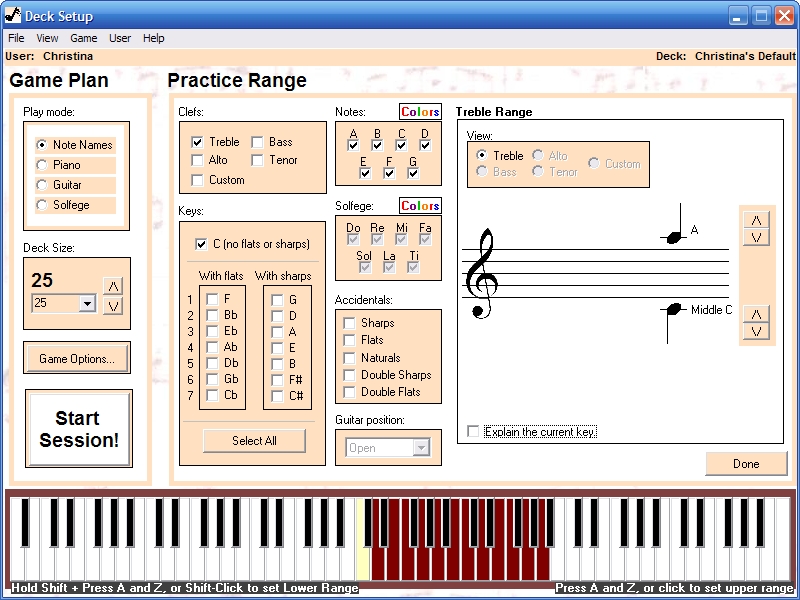Enable the Bass clef checkbox

point(257,142)
